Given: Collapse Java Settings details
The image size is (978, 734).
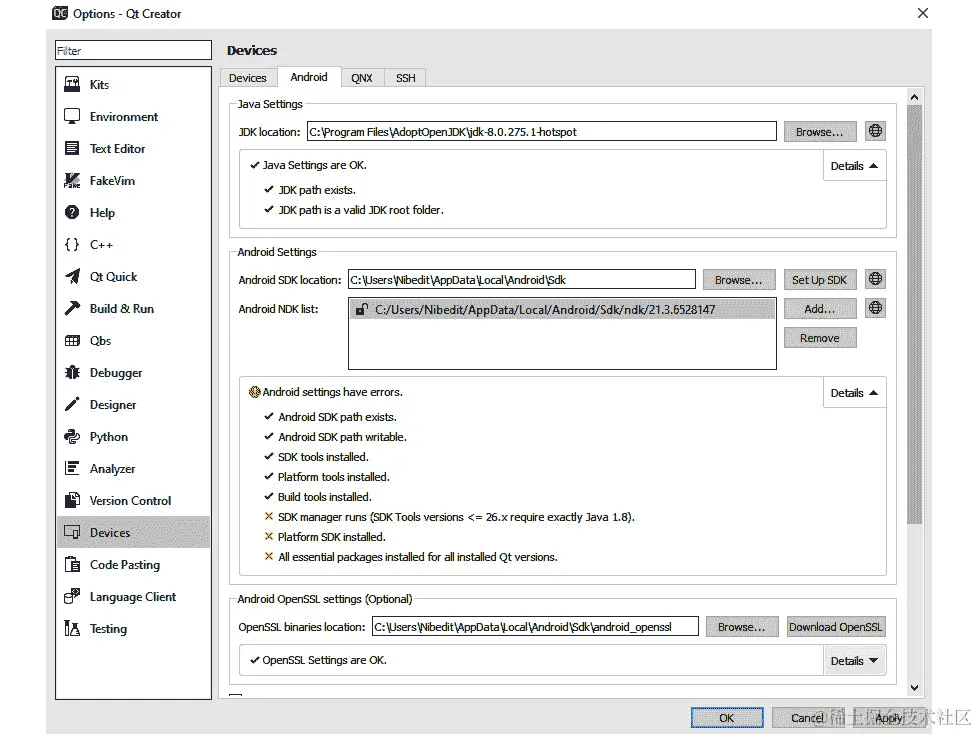Looking at the screenshot, I should (854, 166).
